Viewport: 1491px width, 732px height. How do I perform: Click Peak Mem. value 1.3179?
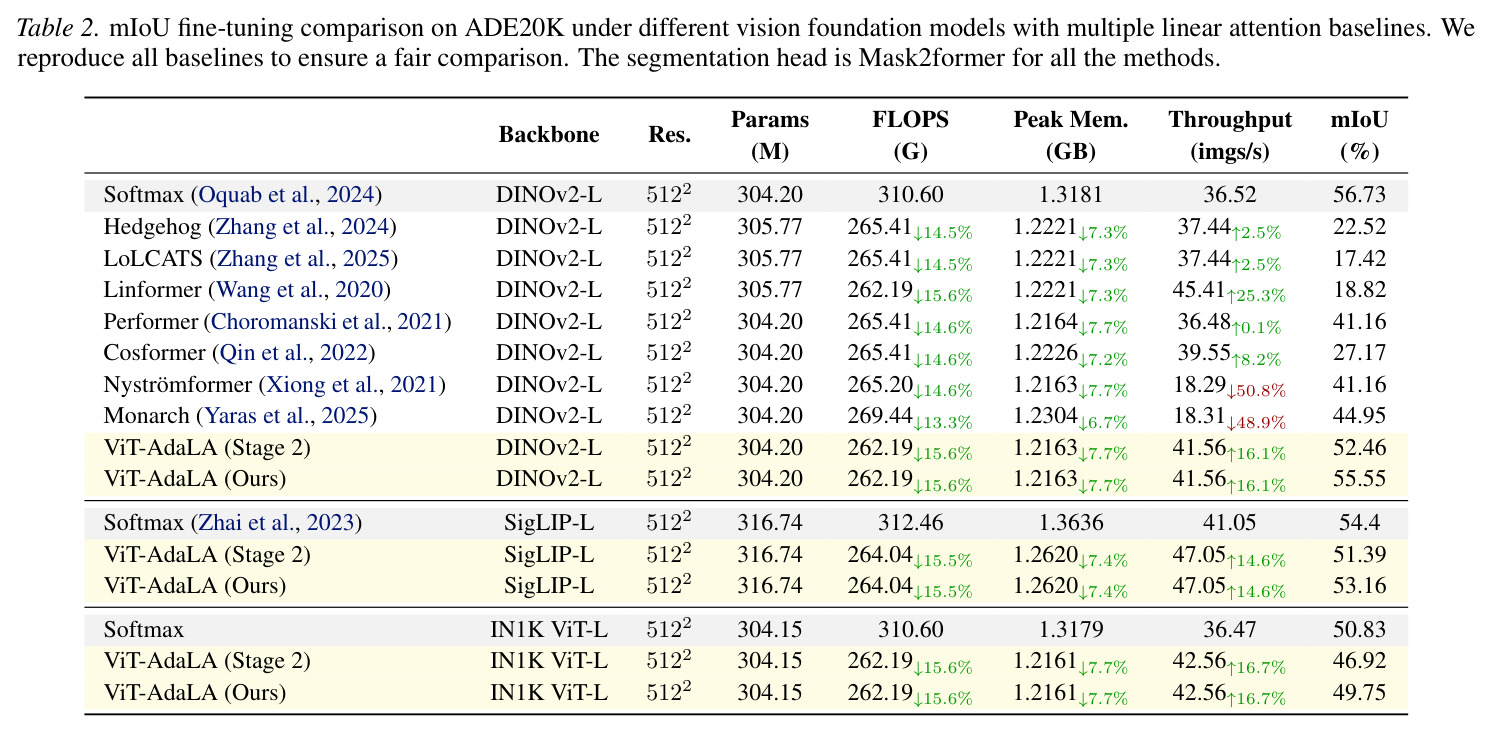point(1071,630)
